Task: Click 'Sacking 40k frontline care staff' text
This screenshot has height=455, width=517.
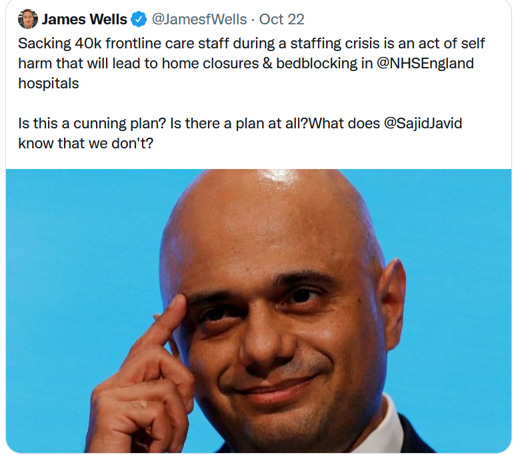Action: pos(123,43)
